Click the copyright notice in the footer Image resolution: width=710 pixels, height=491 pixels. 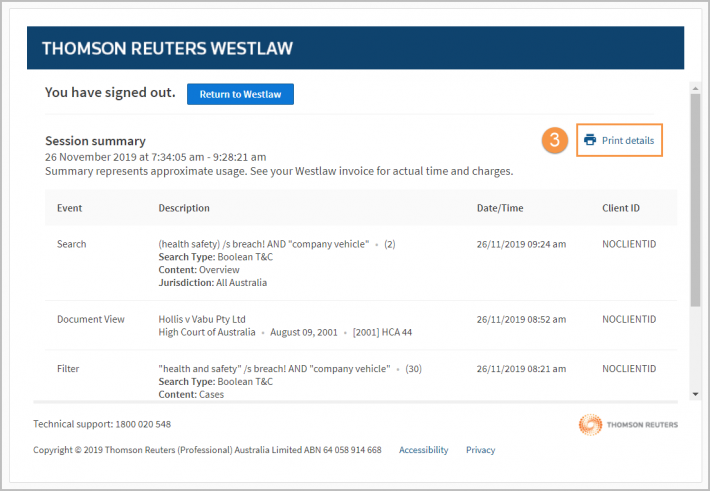[x=207, y=450]
